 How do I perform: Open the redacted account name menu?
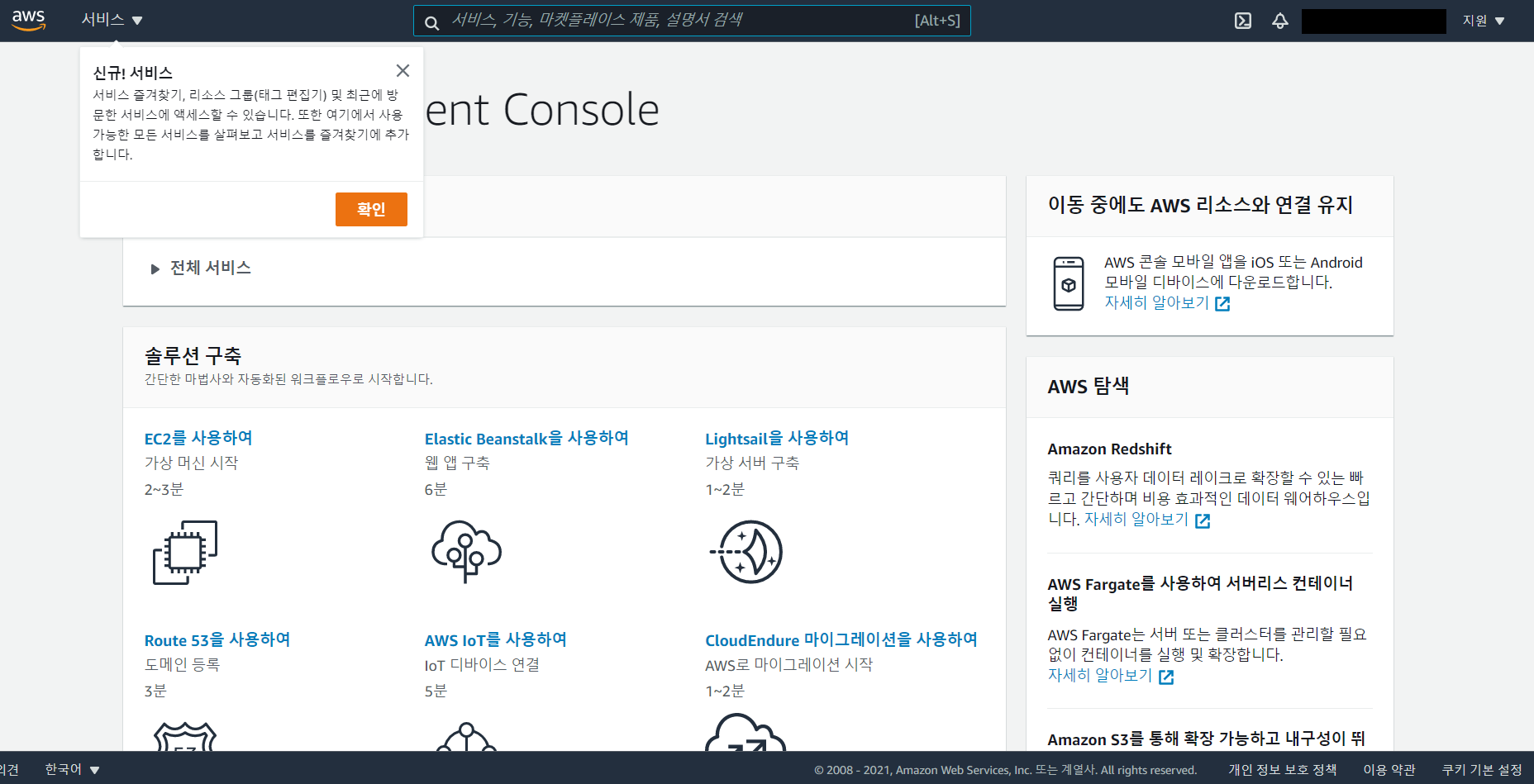[x=1374, y=21]
